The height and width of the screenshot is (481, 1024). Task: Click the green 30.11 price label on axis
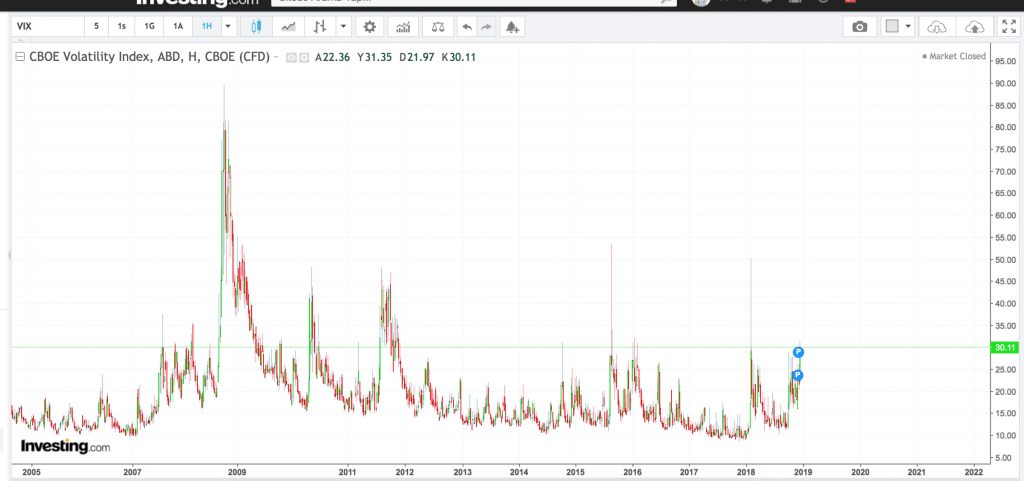tap(1005, 348)
